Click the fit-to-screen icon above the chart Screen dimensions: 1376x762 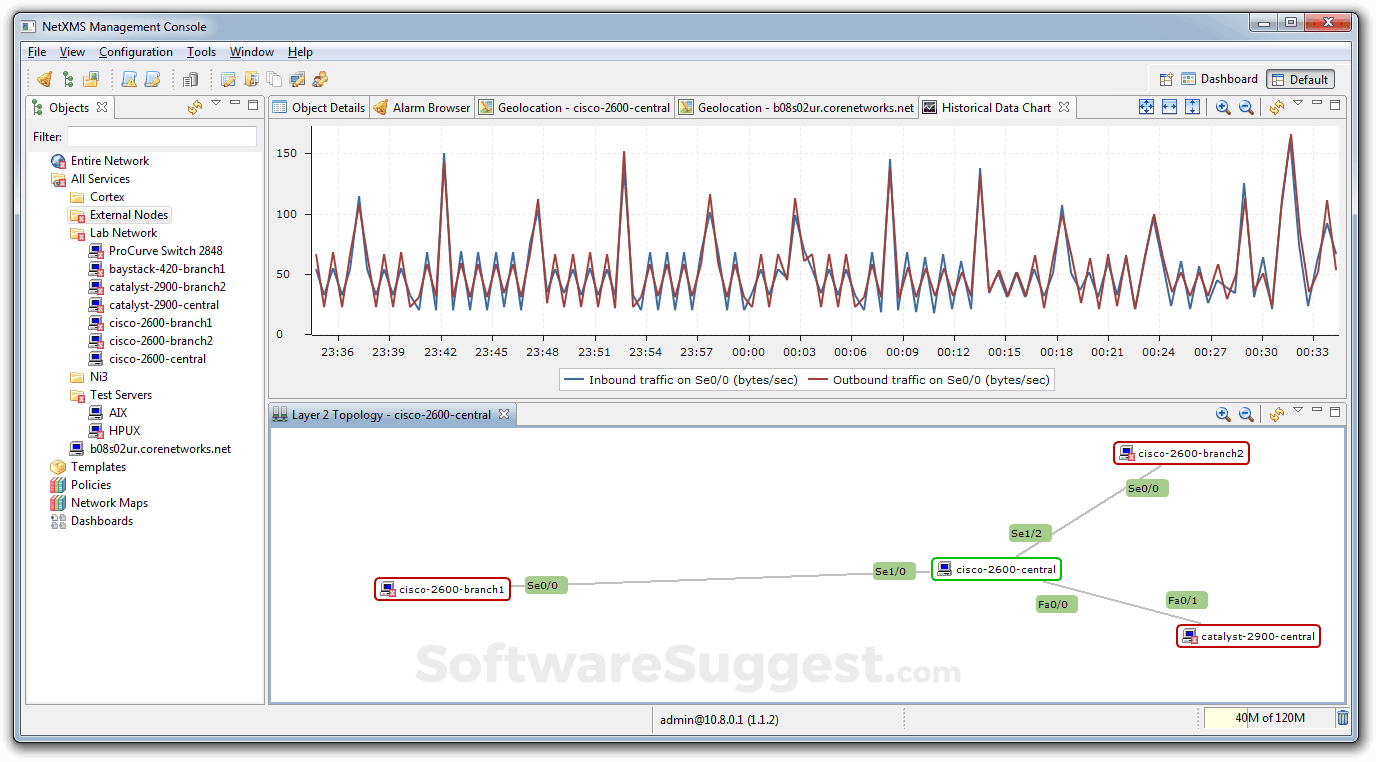pos(1146,107)
